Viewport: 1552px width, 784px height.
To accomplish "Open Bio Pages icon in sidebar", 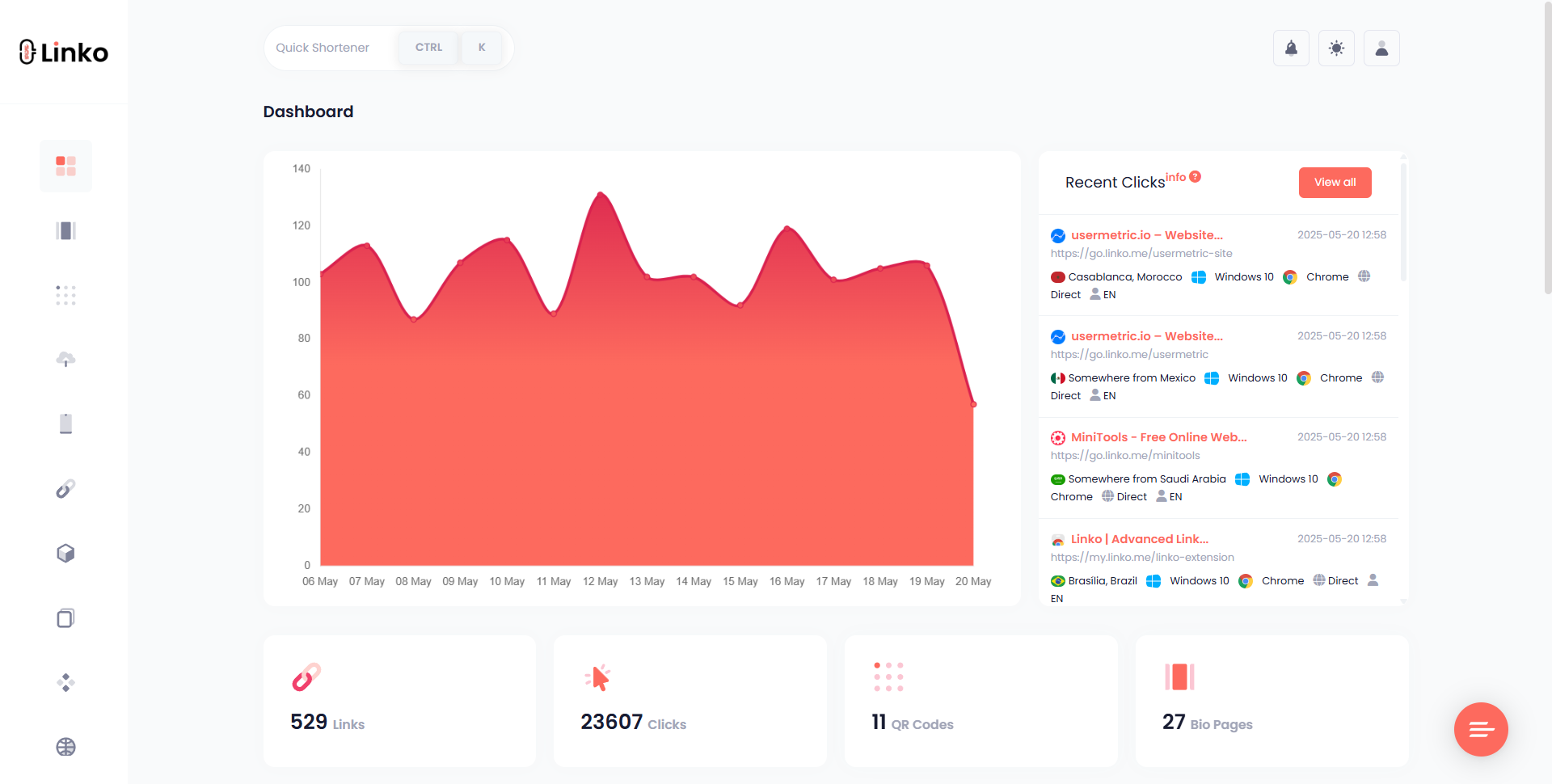I will tap(65, 231).
